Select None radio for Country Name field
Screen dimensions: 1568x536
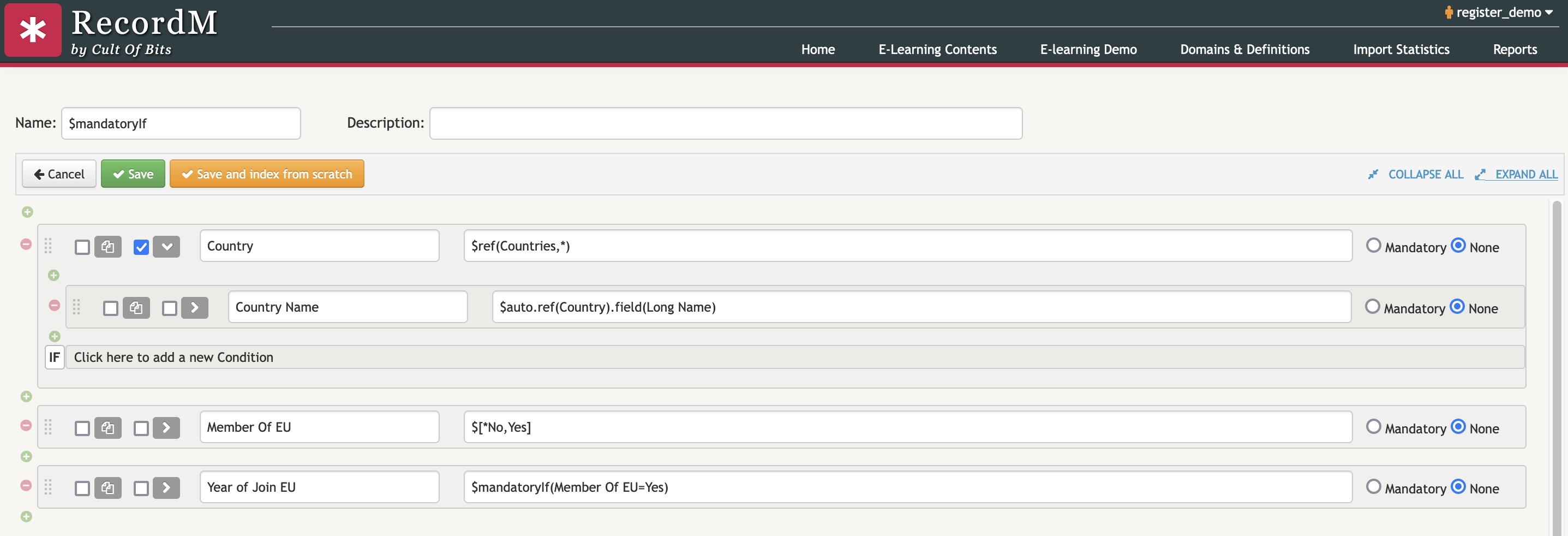click(1457, 306)
